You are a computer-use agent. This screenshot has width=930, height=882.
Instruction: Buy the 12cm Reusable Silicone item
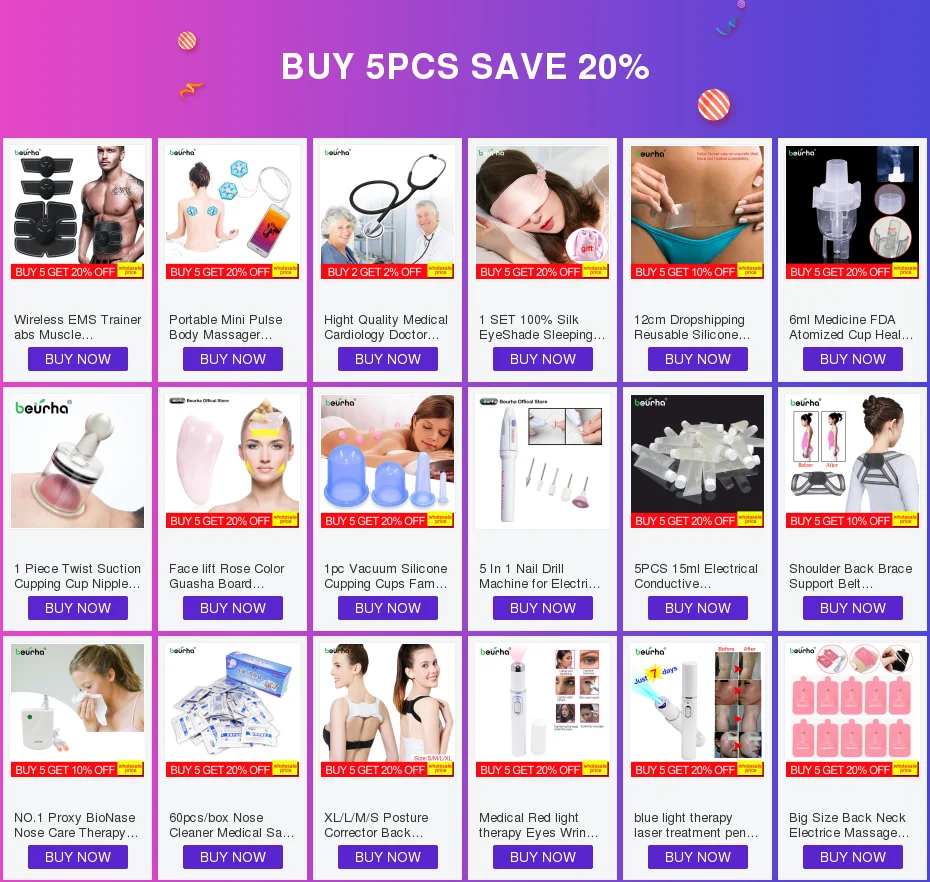pos(698,359)
